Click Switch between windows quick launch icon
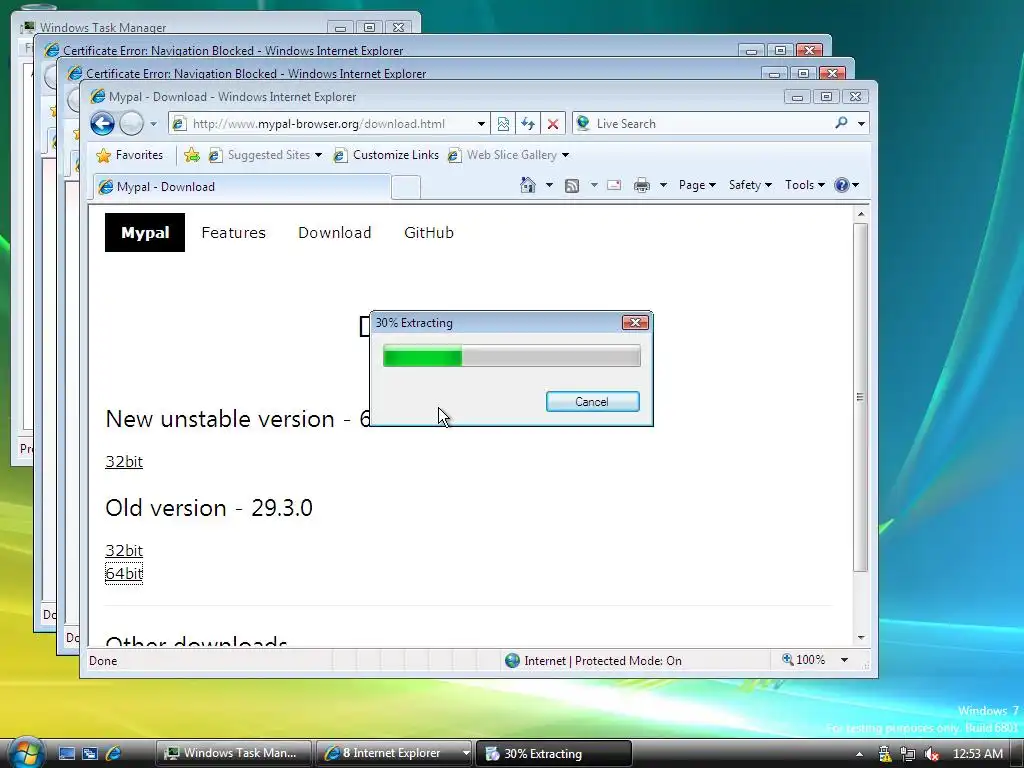This screenshot has width=1024, height=768. tap(89, 753)
